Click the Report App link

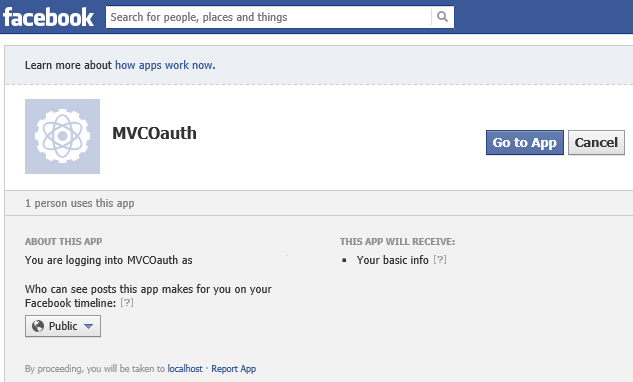coord(234,369)
